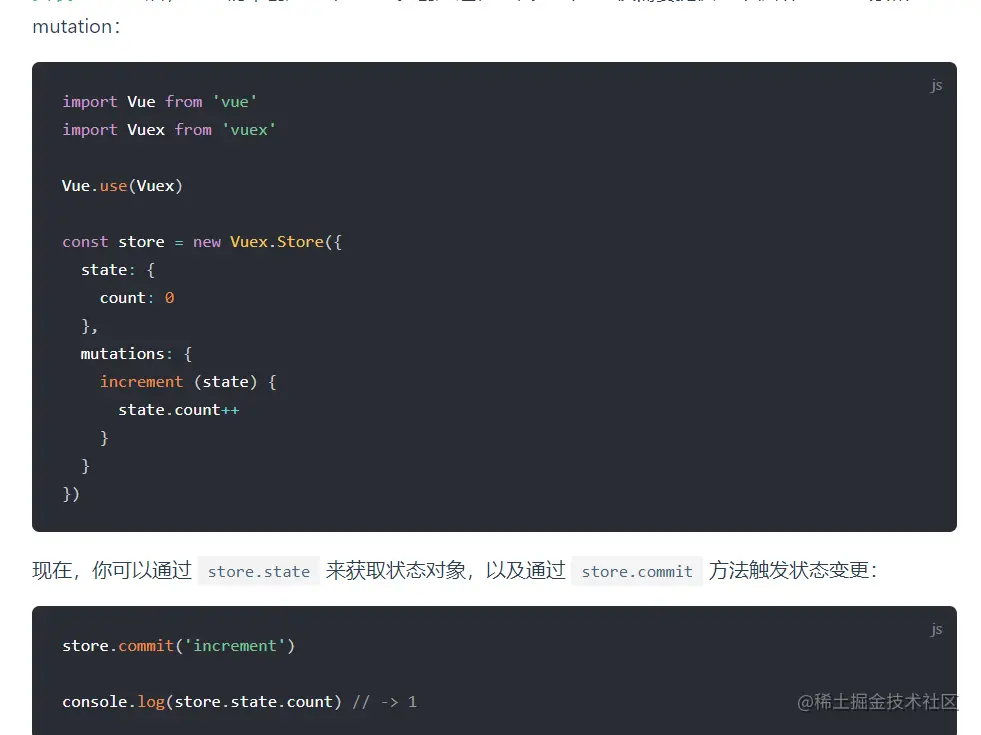Click the 'js' label of first code block
The height and width of the screenshot is (735, 981).
pos(936,85)
